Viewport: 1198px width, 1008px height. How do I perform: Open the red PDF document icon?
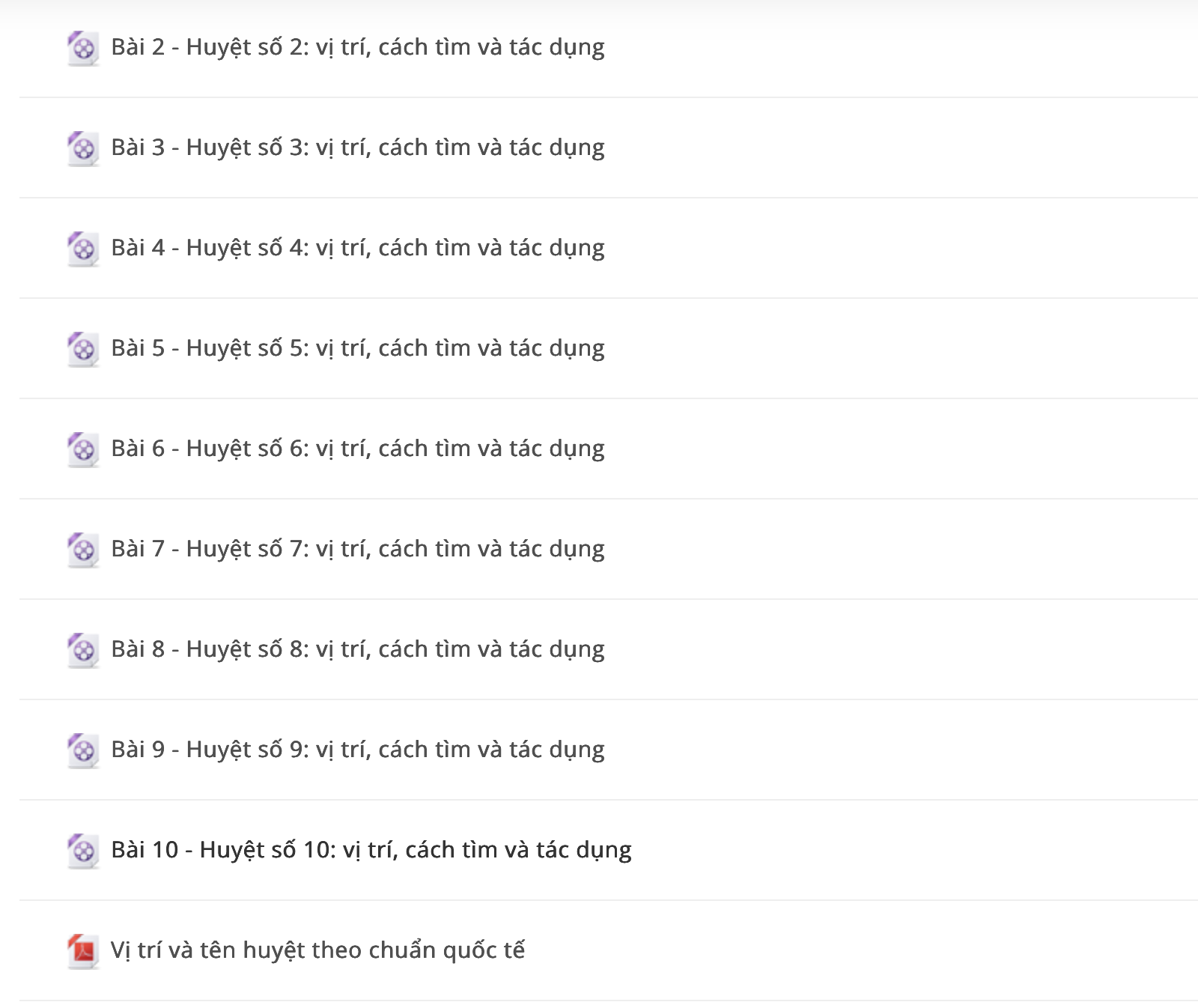(x=83, y=952)
